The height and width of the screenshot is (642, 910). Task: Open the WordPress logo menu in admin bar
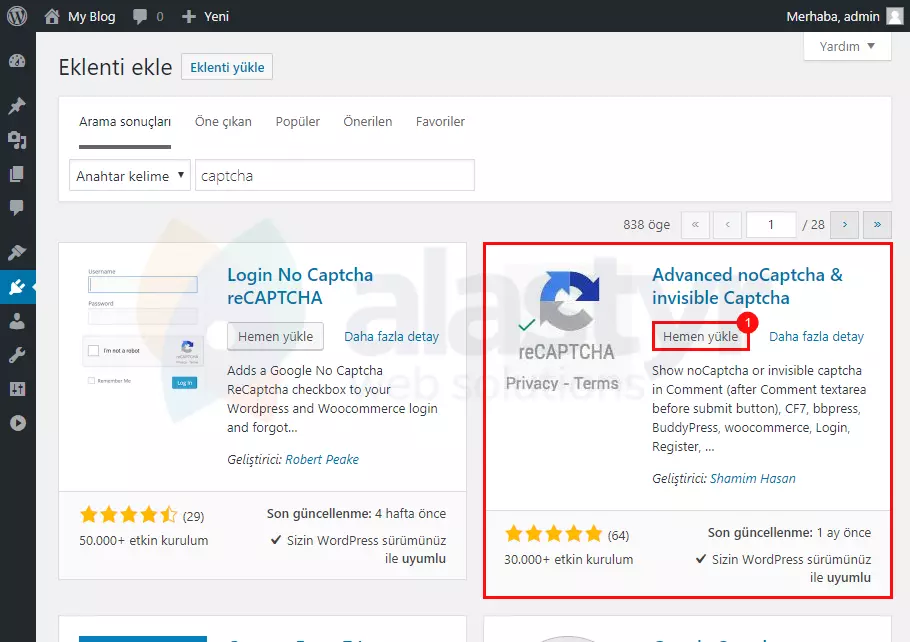[x=16, y=15]
